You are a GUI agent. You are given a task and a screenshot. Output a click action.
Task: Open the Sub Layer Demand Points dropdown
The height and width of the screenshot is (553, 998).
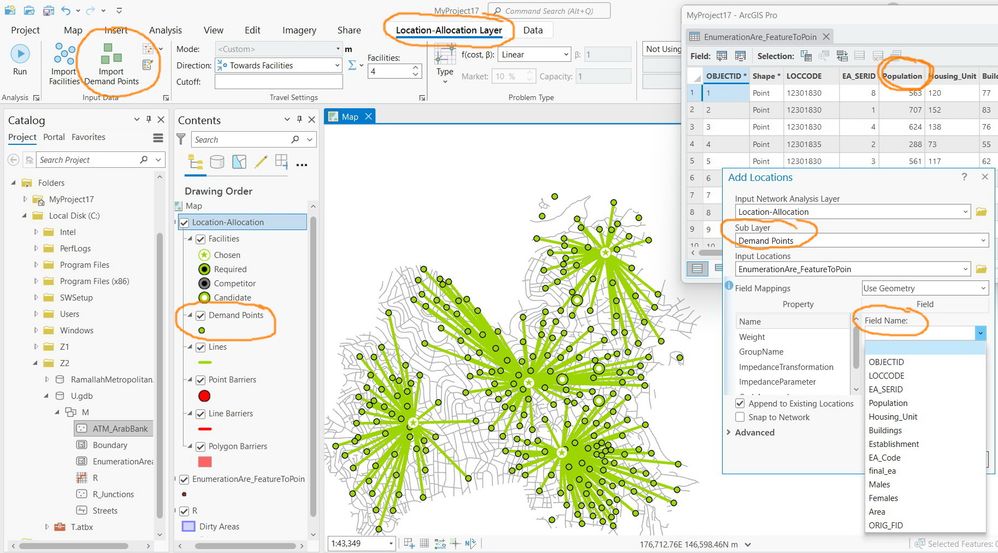point(861,241)
